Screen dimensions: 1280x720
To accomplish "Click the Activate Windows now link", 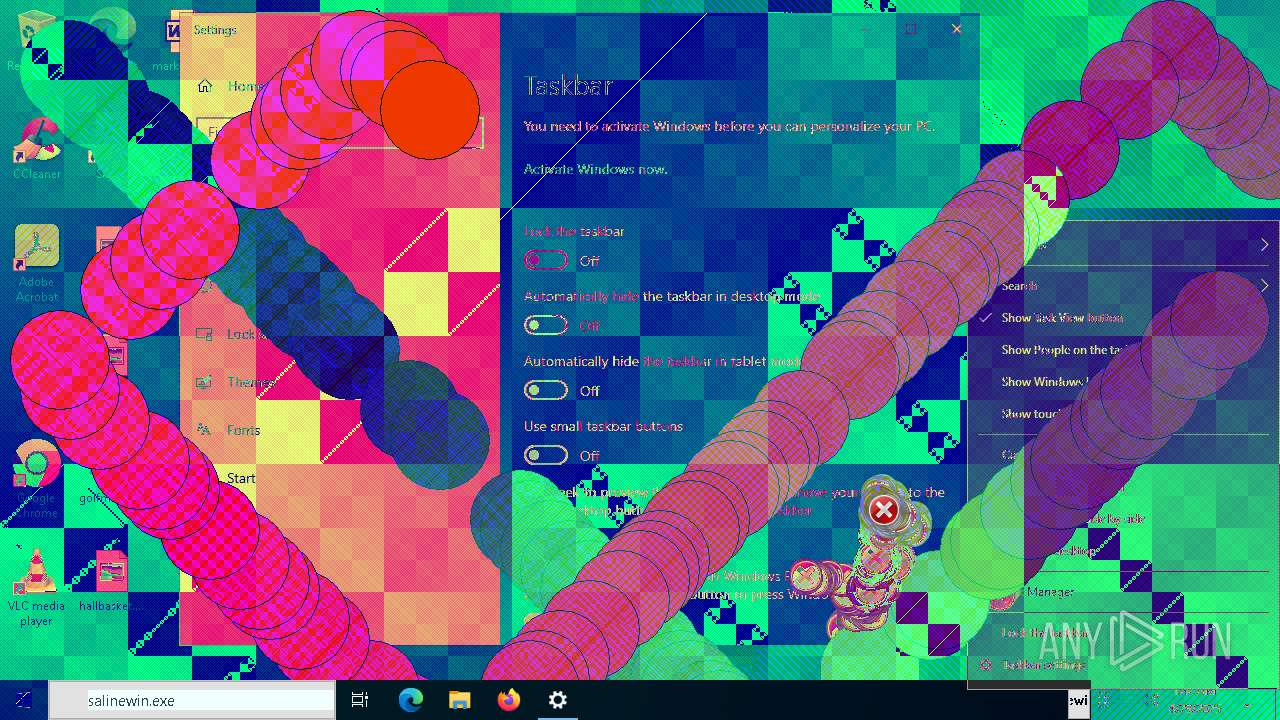I will pos(596,169).
